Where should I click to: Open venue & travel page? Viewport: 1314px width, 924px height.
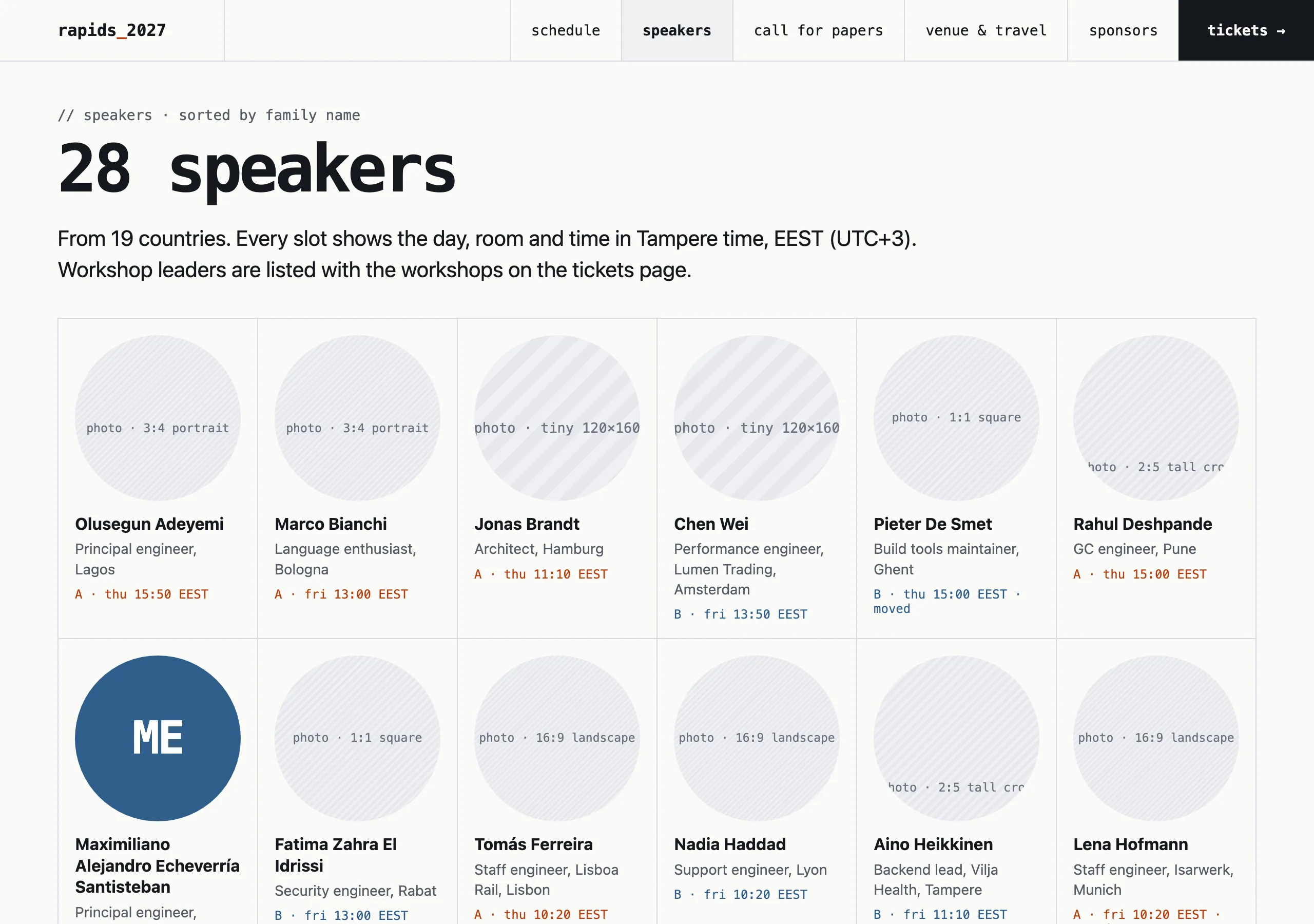[985, 30]
